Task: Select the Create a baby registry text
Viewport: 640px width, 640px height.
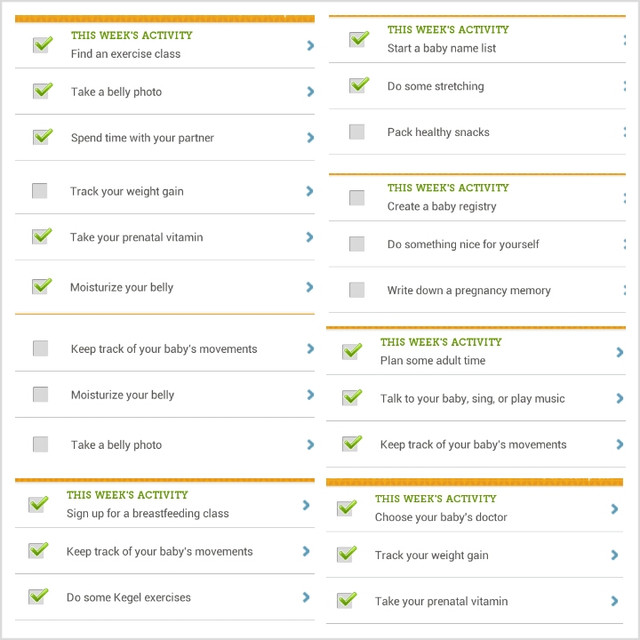Action: [442, 206]
